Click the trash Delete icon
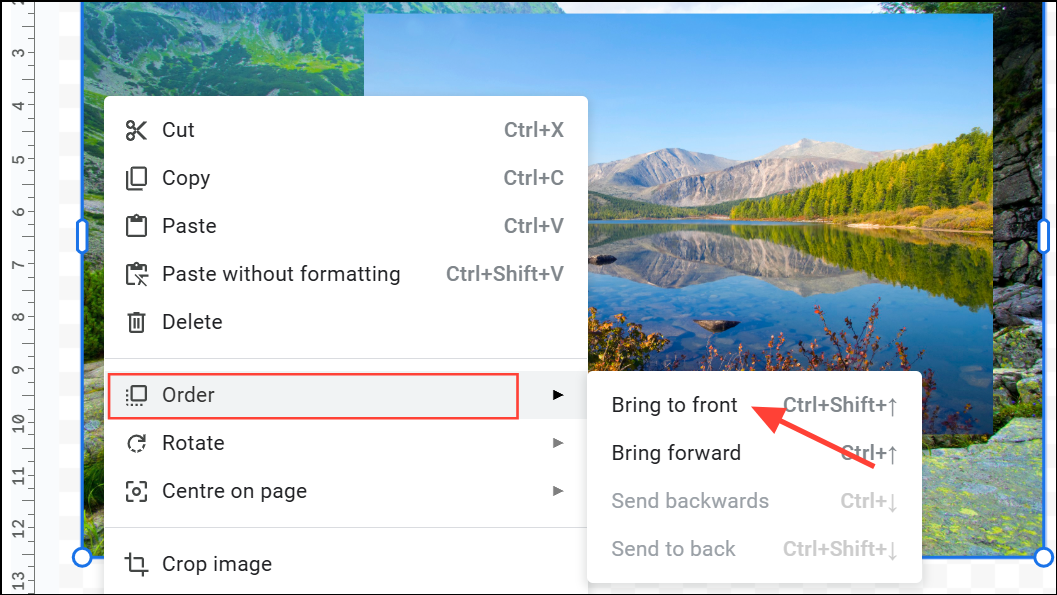The width and height of the screenshot is (1057, 595). 136,322
